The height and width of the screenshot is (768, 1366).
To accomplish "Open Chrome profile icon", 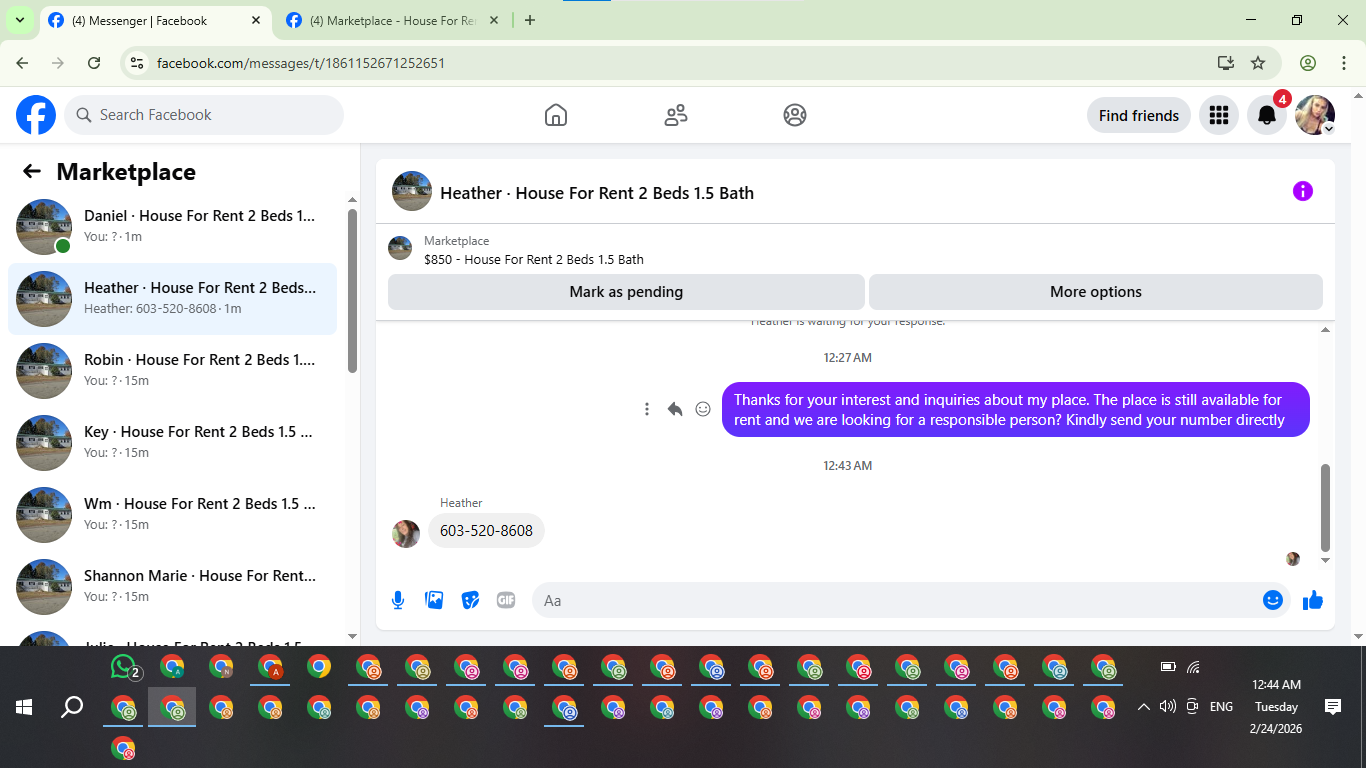I will pyautogui.click(x=1308, y=63).
